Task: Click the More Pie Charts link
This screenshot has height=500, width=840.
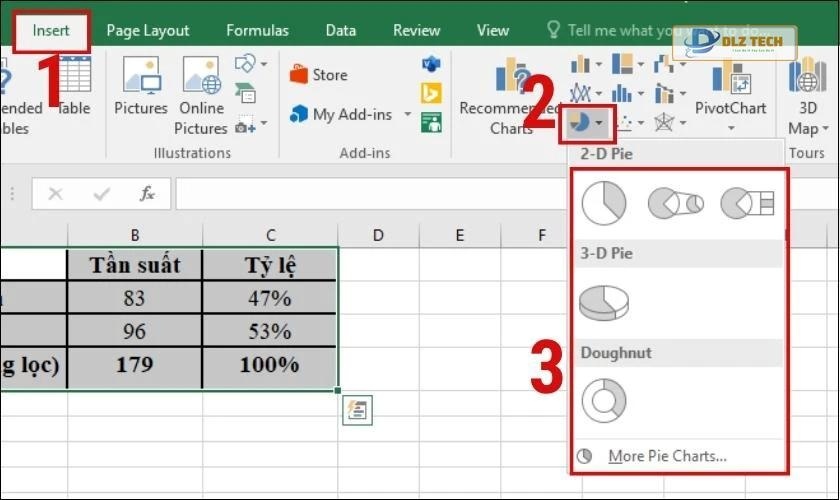Action: tap(666, 456)
